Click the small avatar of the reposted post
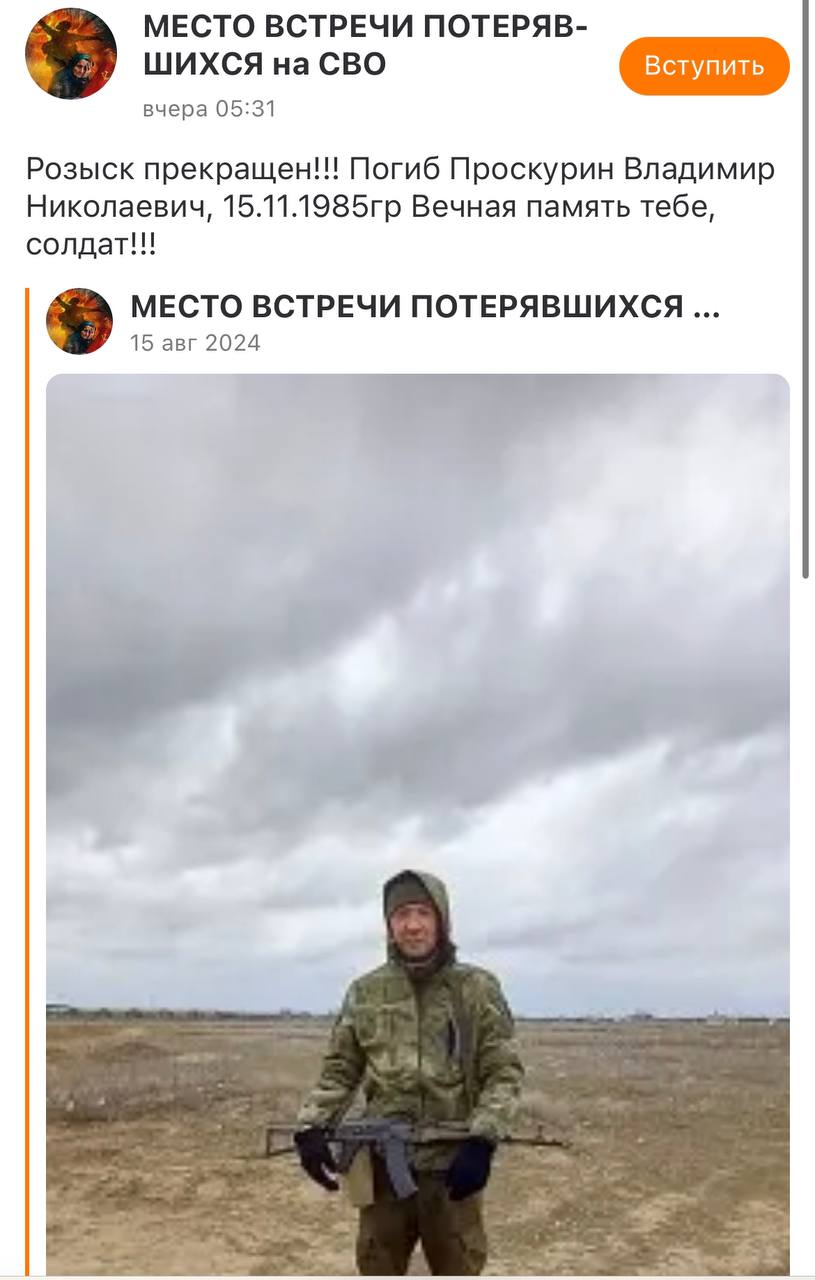 (x=79, y=321)
